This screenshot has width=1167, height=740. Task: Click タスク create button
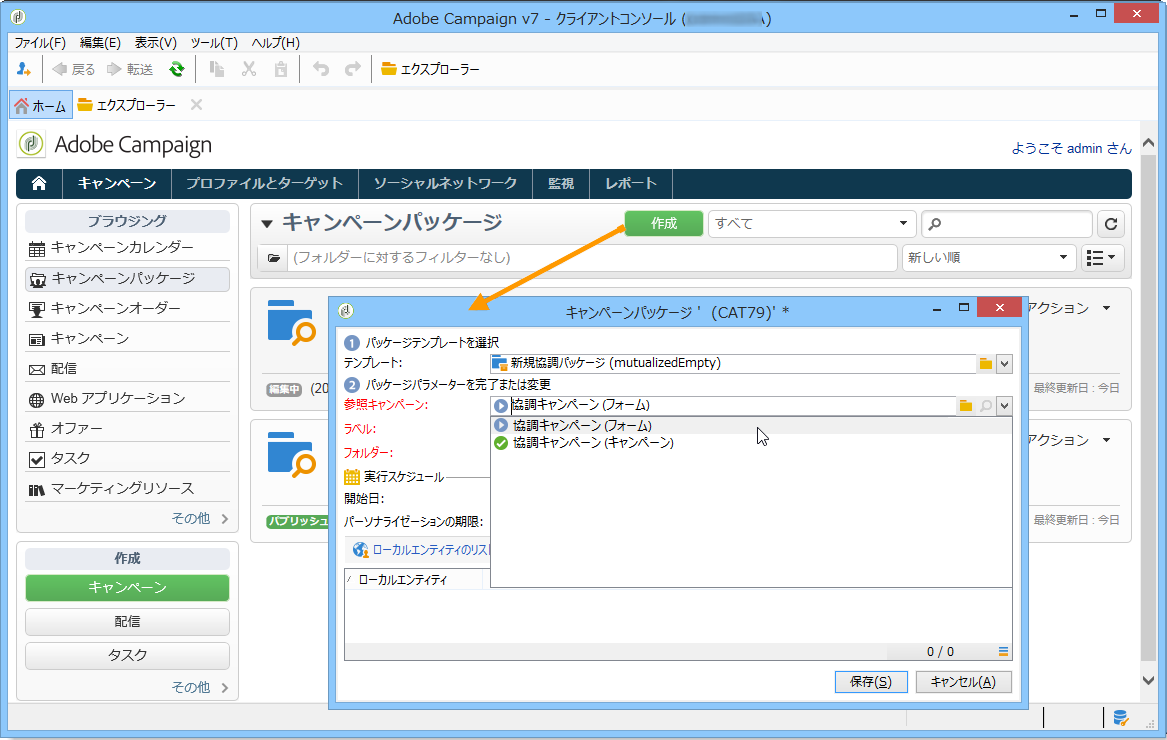tap(127, 656)
